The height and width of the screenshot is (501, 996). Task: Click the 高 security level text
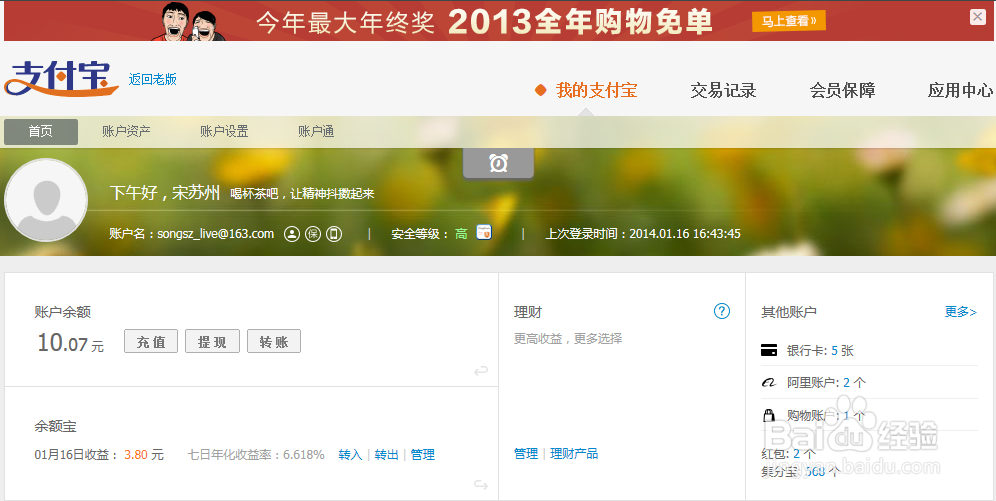461,234
